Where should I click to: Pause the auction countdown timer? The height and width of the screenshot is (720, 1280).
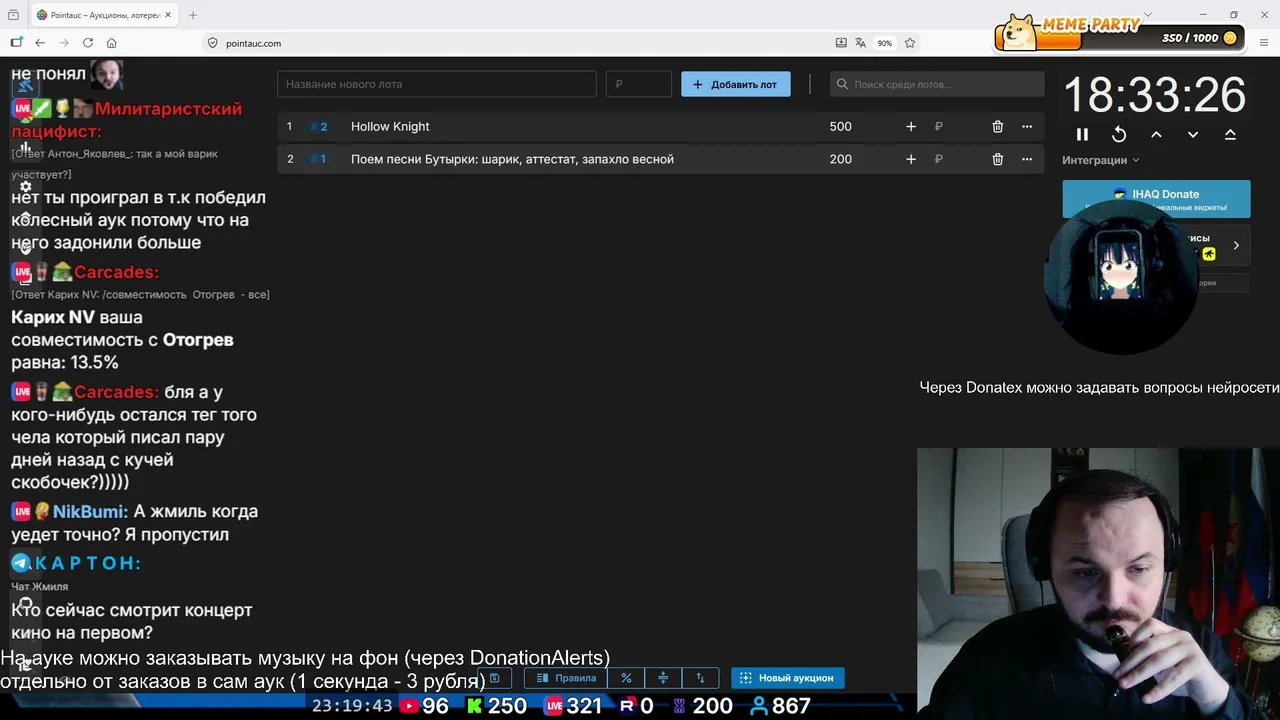1082,134
